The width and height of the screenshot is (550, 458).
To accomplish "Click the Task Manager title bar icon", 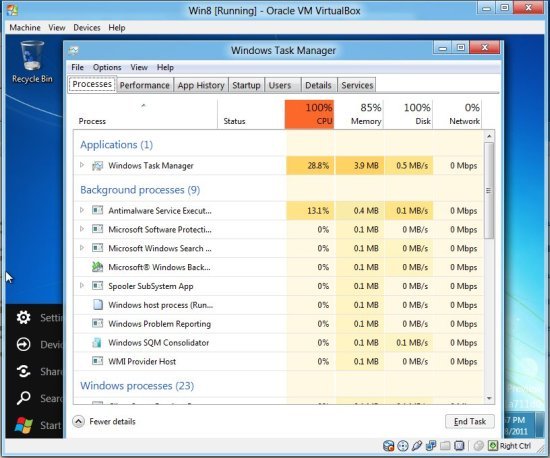I will point(74,50).
